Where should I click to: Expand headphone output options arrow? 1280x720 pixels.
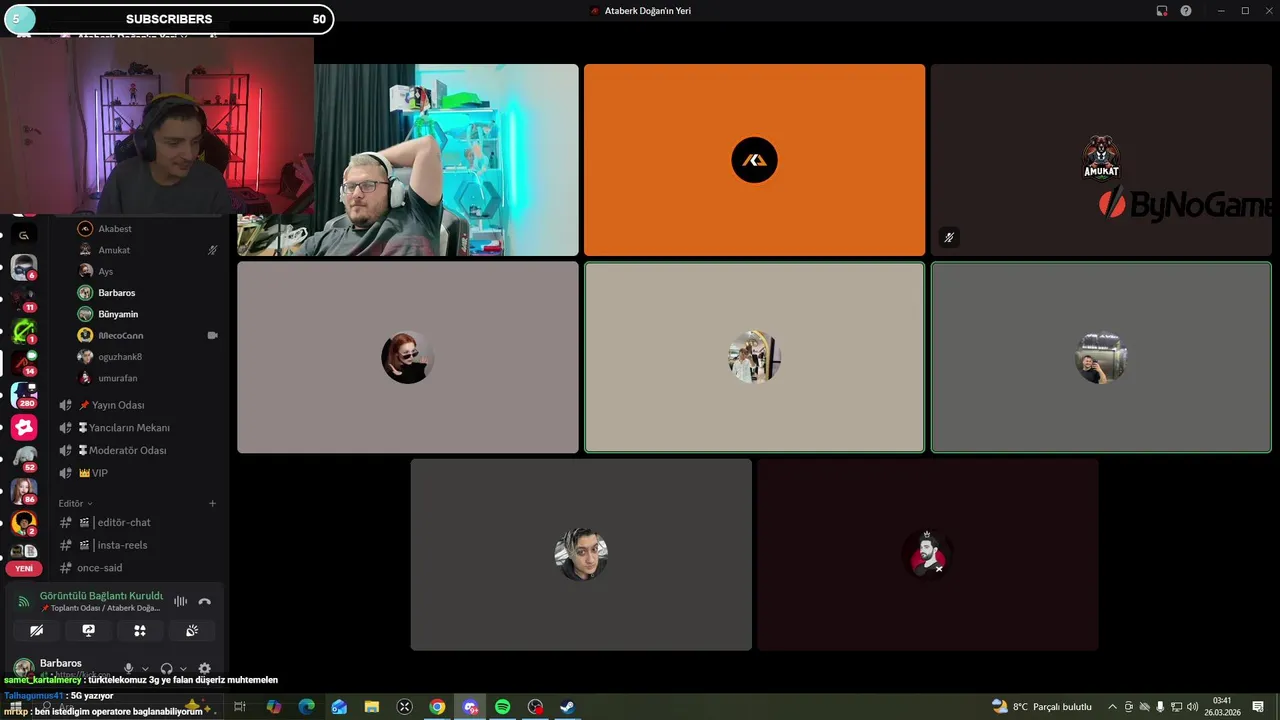(183, 668)
